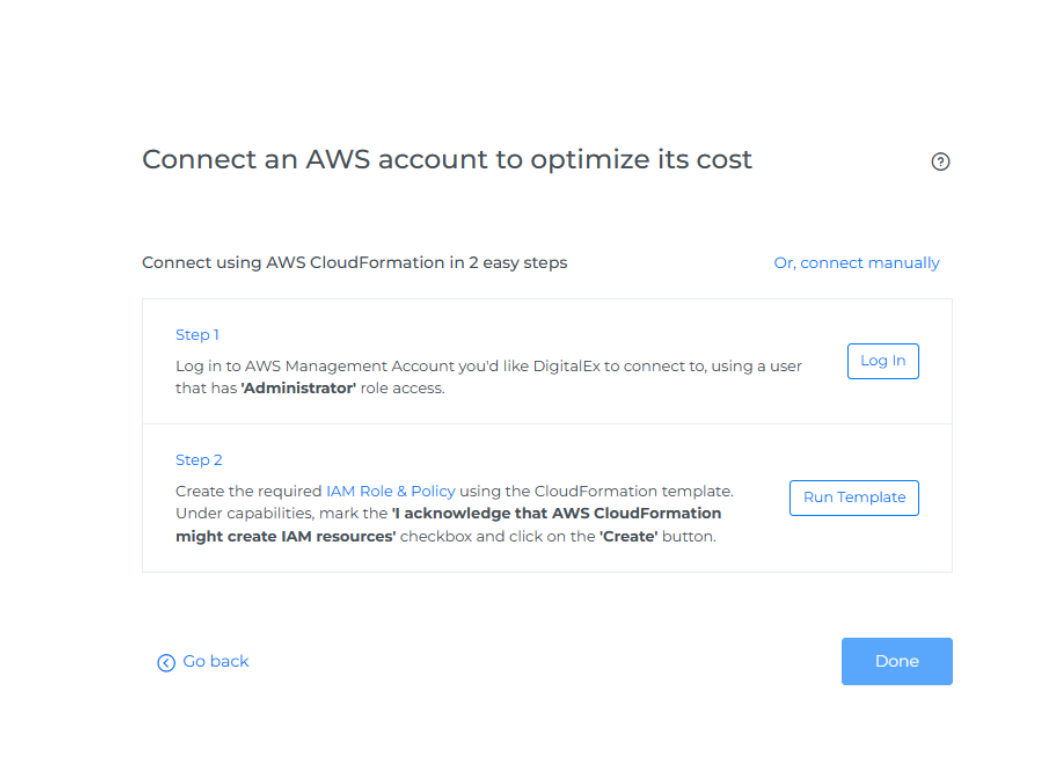Screen dimensions: 1060x767
Task: Click the bold 'Administrator' text
Action: pos(299,388)
